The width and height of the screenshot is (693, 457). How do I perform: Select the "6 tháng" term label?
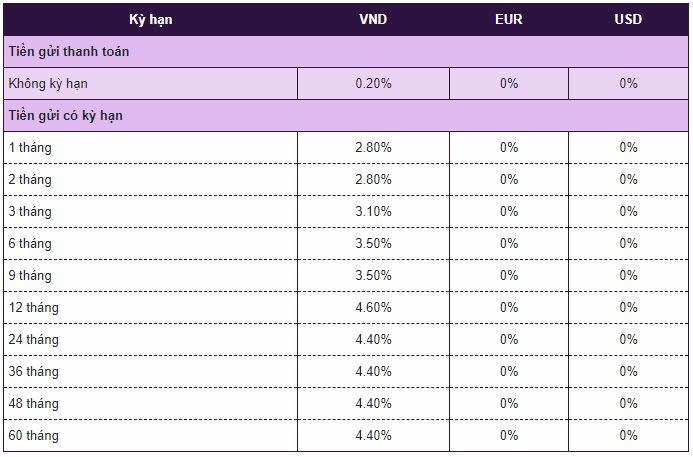click(x=29, y=243)
